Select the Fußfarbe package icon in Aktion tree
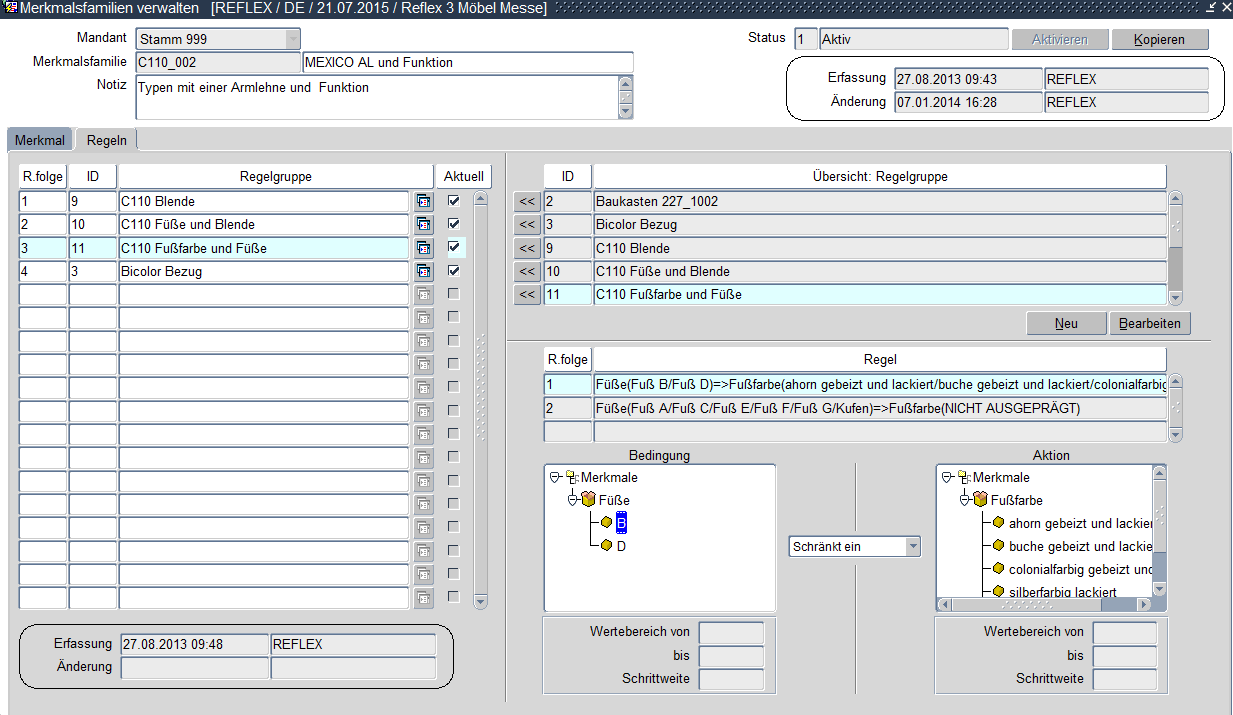 click(x=980, y=500)
